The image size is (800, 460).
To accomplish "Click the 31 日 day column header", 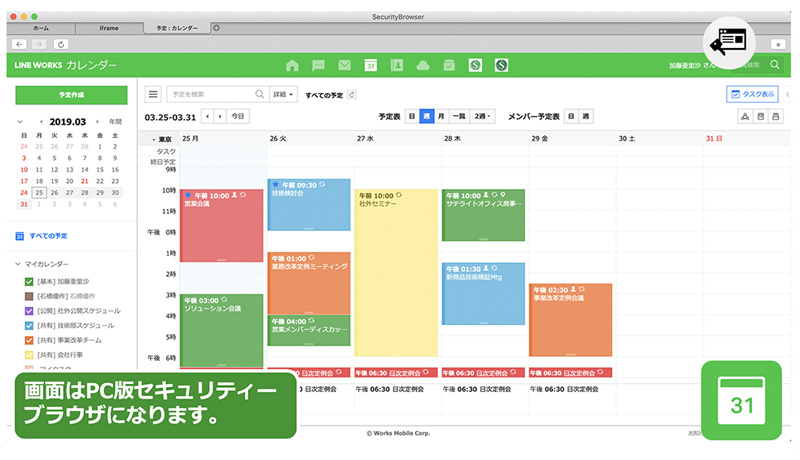I will tap(714, 139).
